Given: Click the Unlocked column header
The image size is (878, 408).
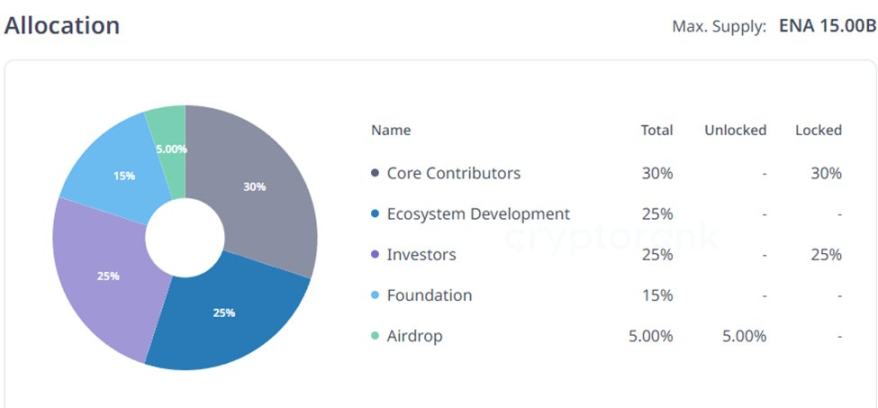Looking at the screenshot, I should pyautogui.click(x=735, y=130).
